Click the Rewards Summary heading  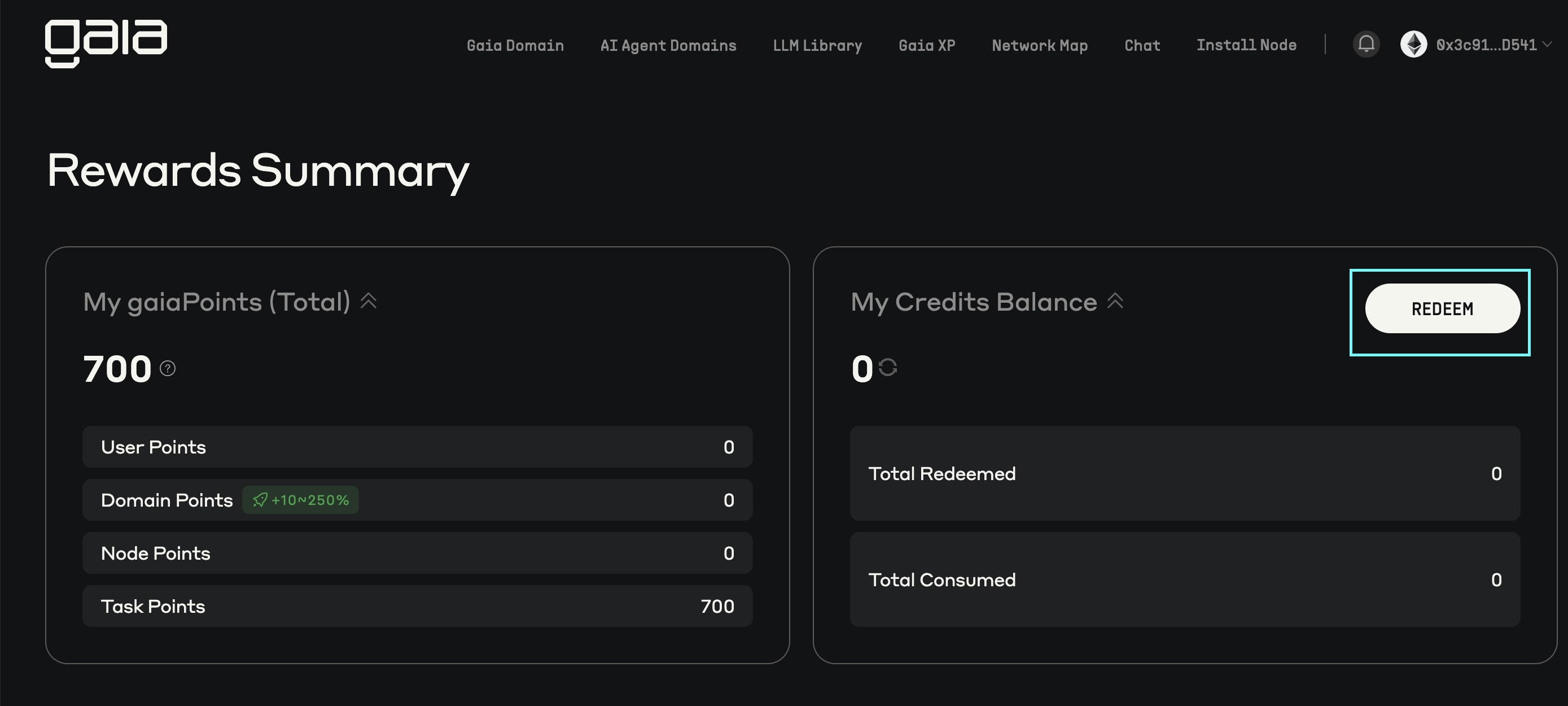click(x=258, y=171)
